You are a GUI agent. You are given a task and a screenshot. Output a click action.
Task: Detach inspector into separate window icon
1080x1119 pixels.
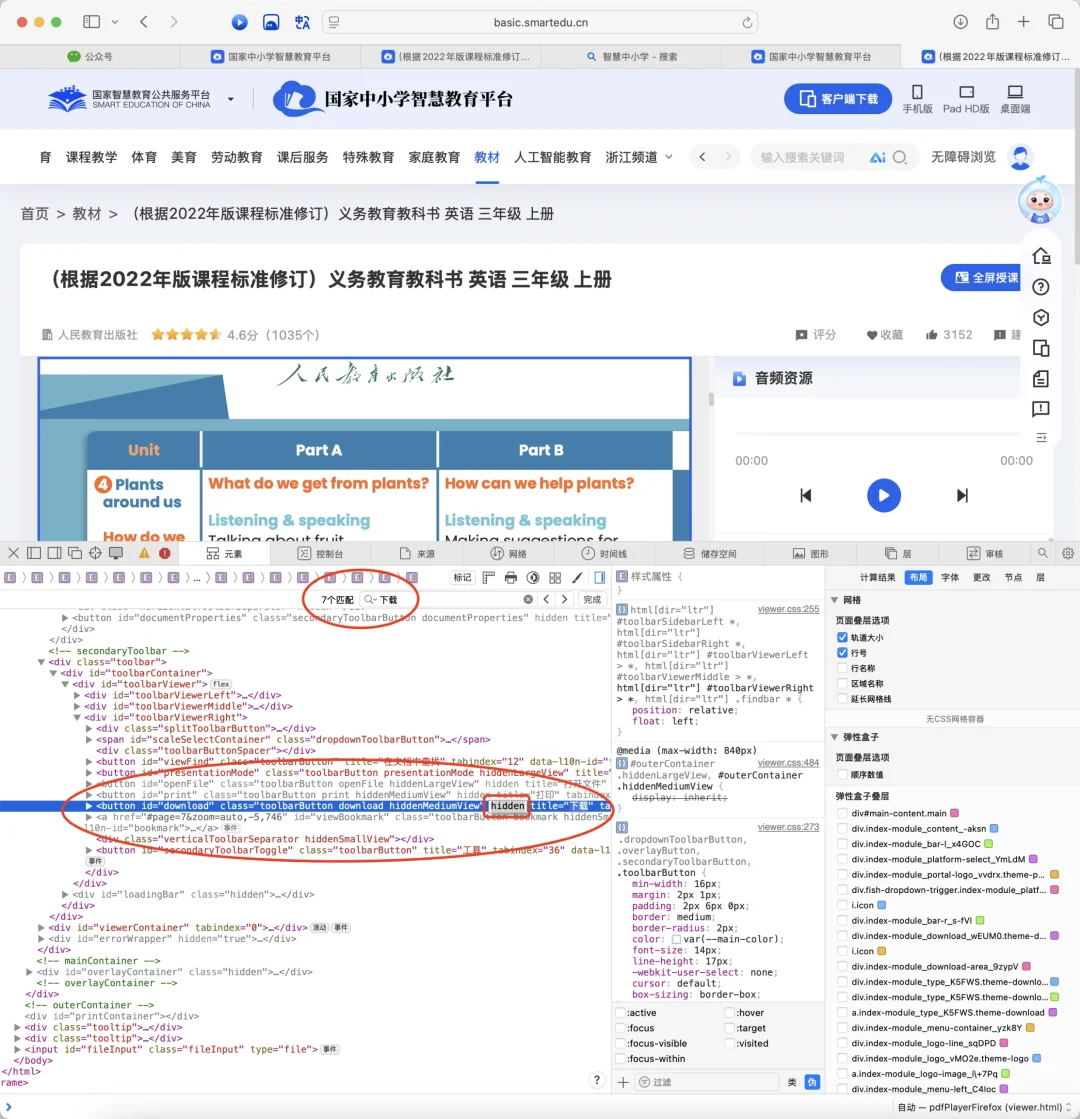click(74, 553)
